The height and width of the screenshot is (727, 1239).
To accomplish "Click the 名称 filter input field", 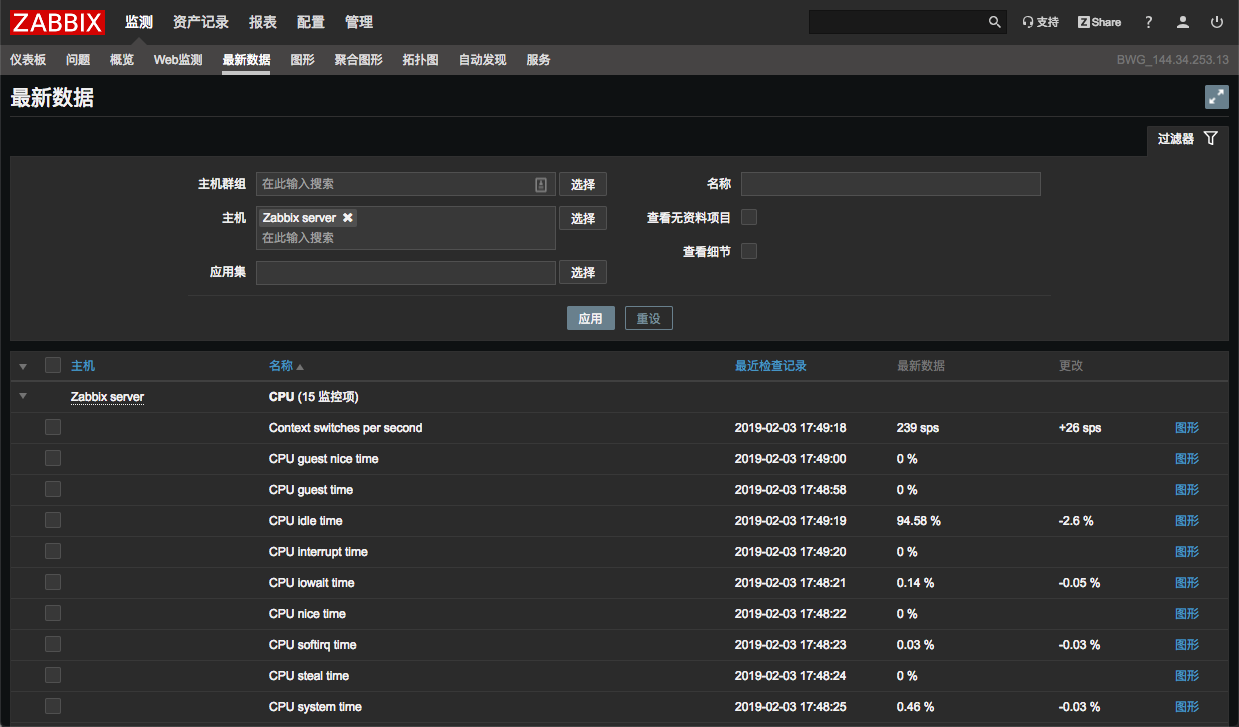I will click(x=890, y=184).
